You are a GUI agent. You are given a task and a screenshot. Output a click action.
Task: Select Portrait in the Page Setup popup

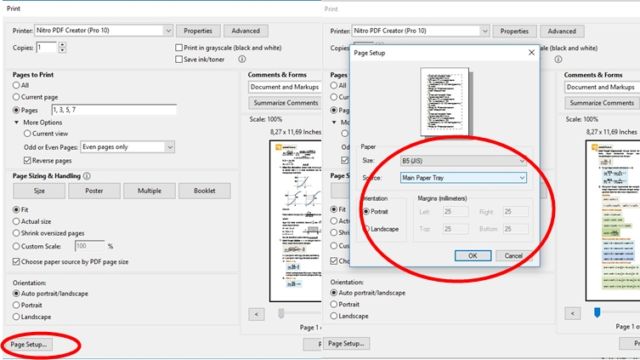(367, 211)
